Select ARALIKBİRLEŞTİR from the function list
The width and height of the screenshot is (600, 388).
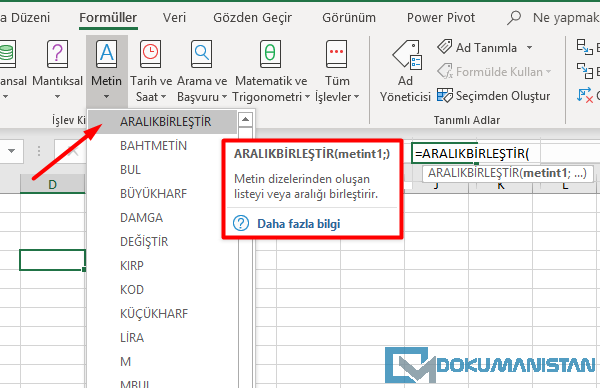click(x=163, y=122)
